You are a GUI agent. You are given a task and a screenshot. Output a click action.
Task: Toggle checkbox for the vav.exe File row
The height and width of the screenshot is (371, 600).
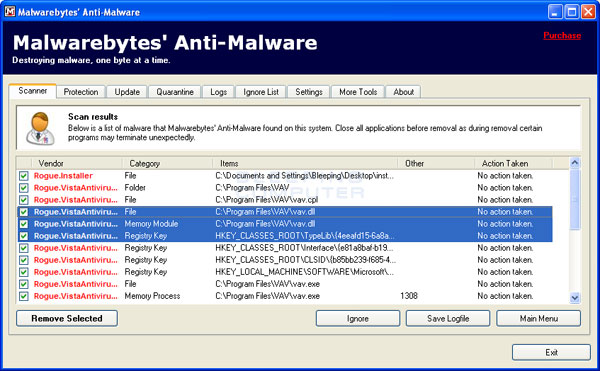tap(24, 284)
